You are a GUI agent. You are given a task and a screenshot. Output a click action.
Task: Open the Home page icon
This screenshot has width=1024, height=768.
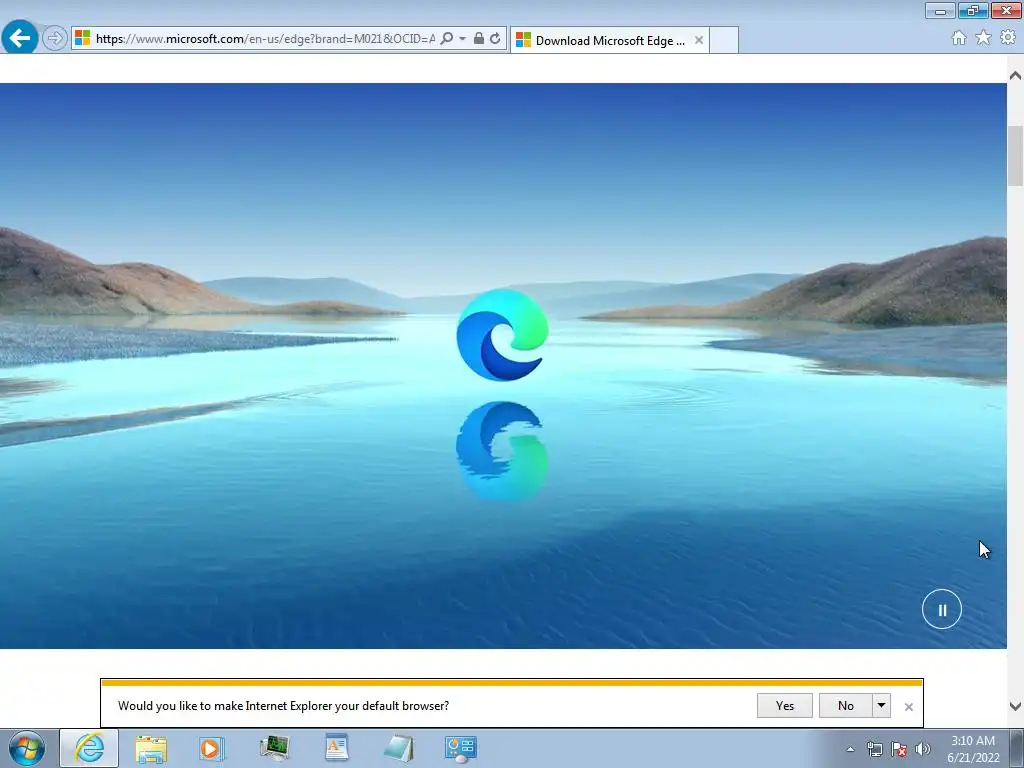[x=959, y=38]
